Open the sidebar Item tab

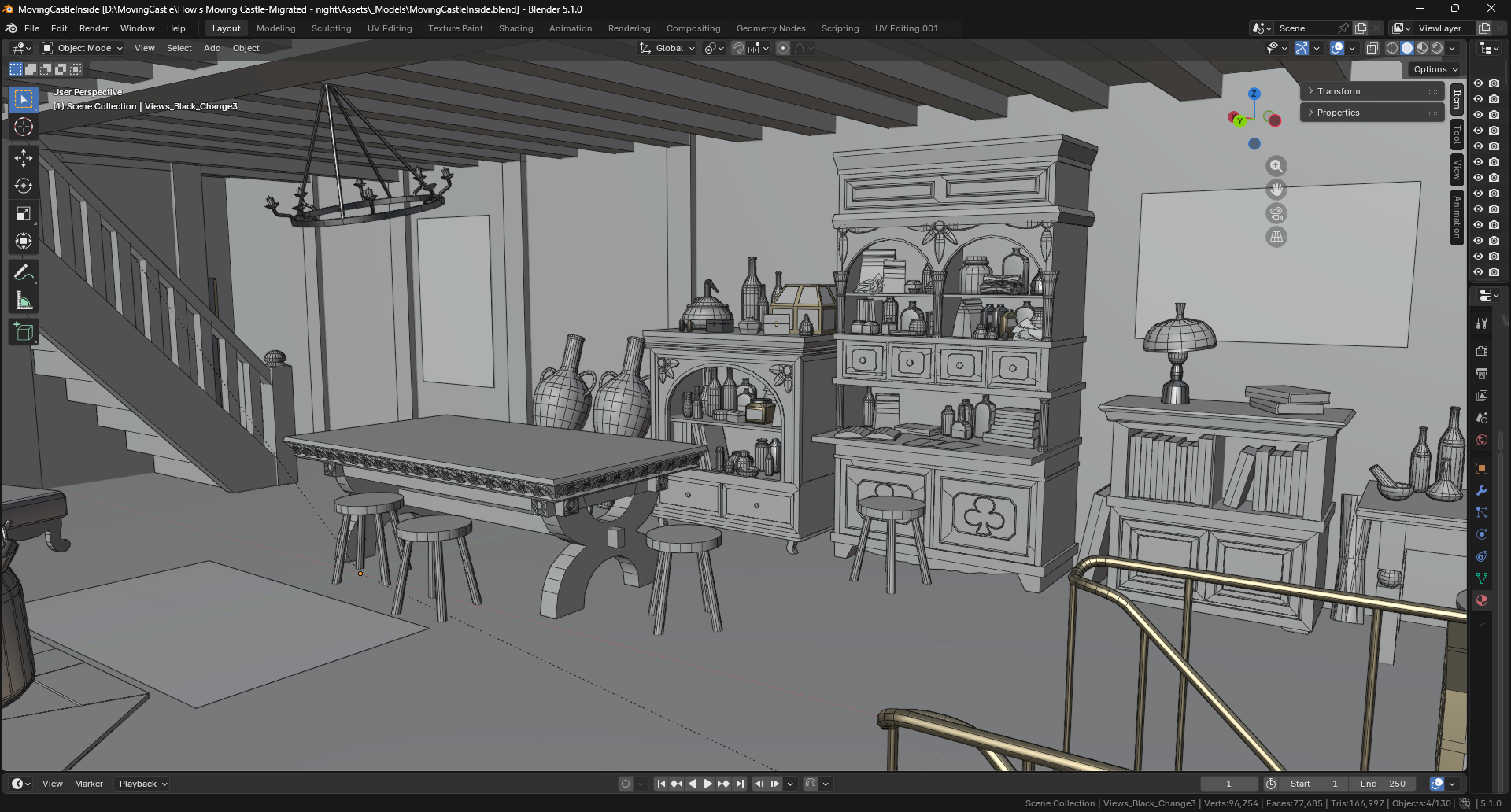click(x=1457, y=99)
